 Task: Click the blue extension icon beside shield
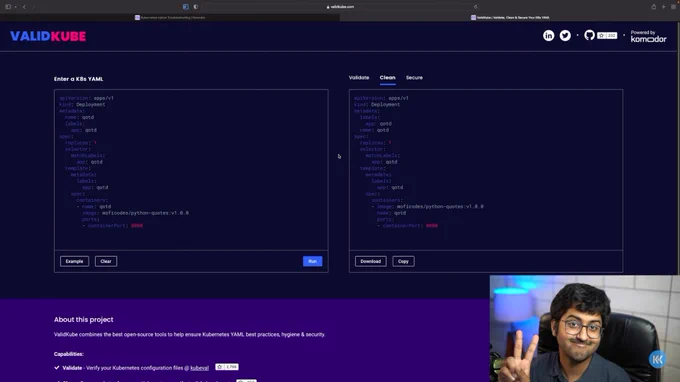(186, 7)
